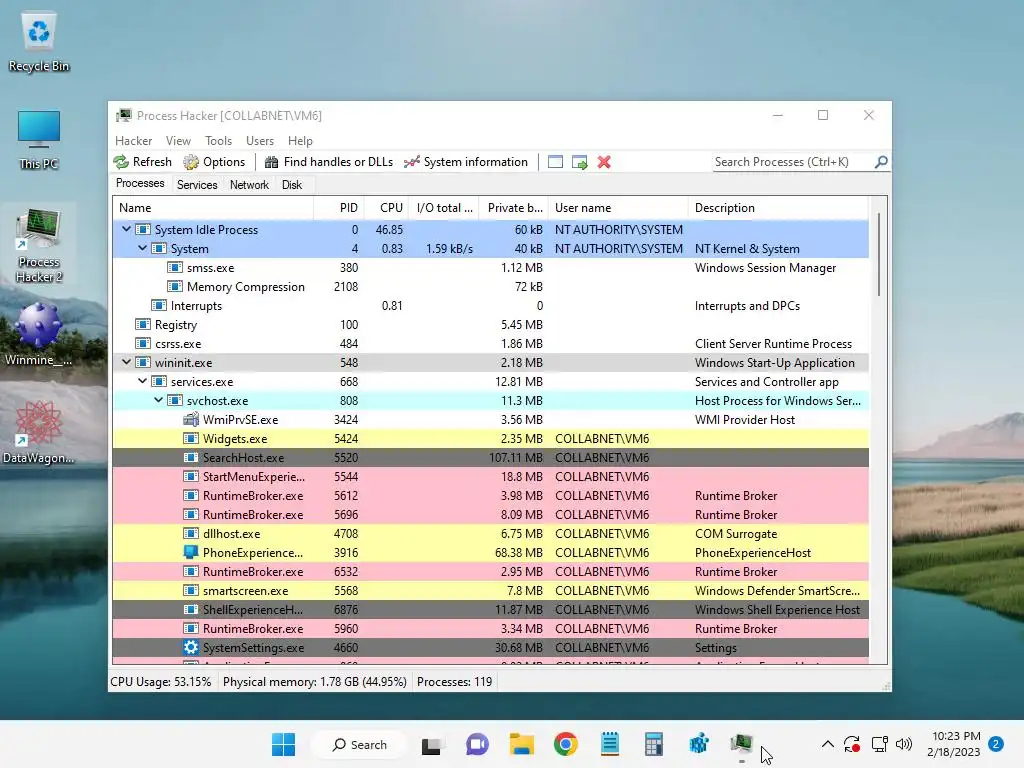Click the PhoneExperienceHost process icon
The height and width of the screenshot is (768, 1024).
tap(191, 552)
